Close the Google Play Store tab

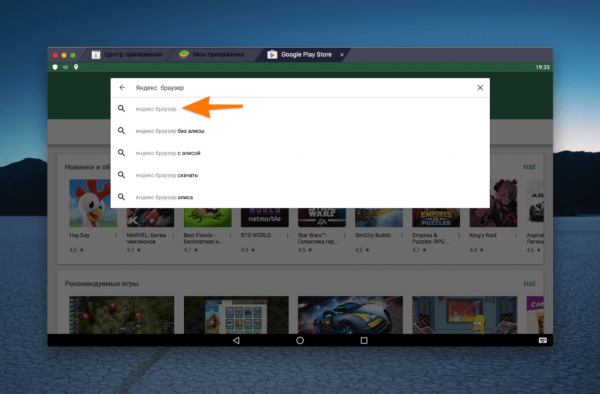pyautogui.click(x=342, y=55)
